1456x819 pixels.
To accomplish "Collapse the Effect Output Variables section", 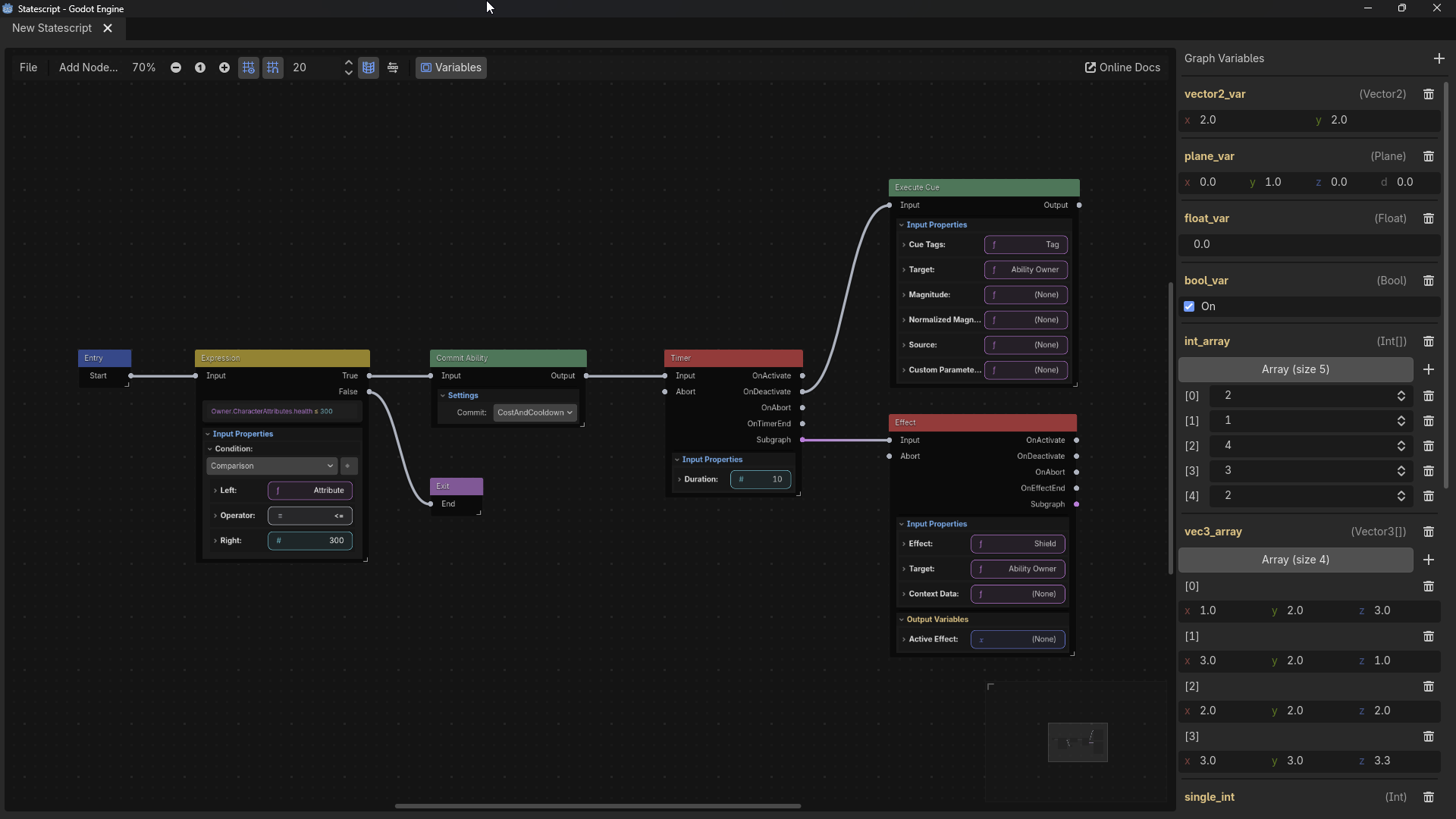I will (x=902, y=620).
